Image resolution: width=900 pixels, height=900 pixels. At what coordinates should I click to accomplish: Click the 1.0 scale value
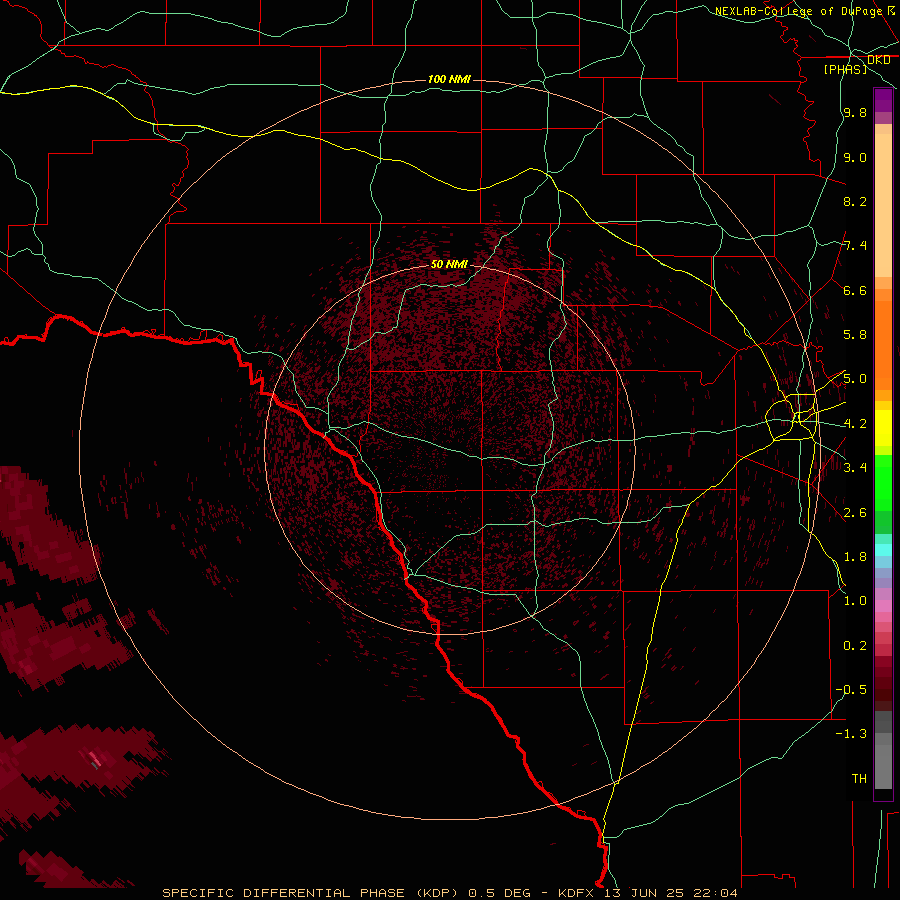[x=855, y=601]
